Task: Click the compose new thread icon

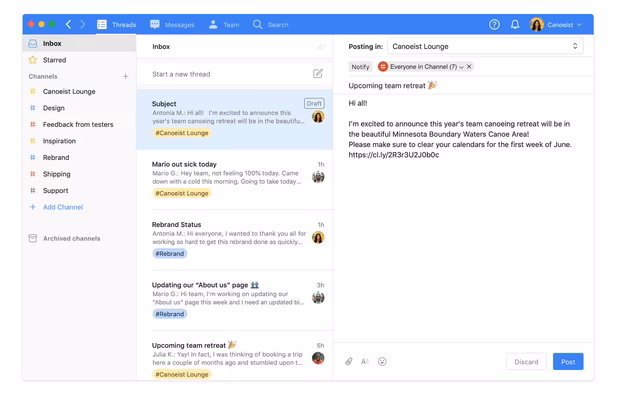Action: point(318,74)
